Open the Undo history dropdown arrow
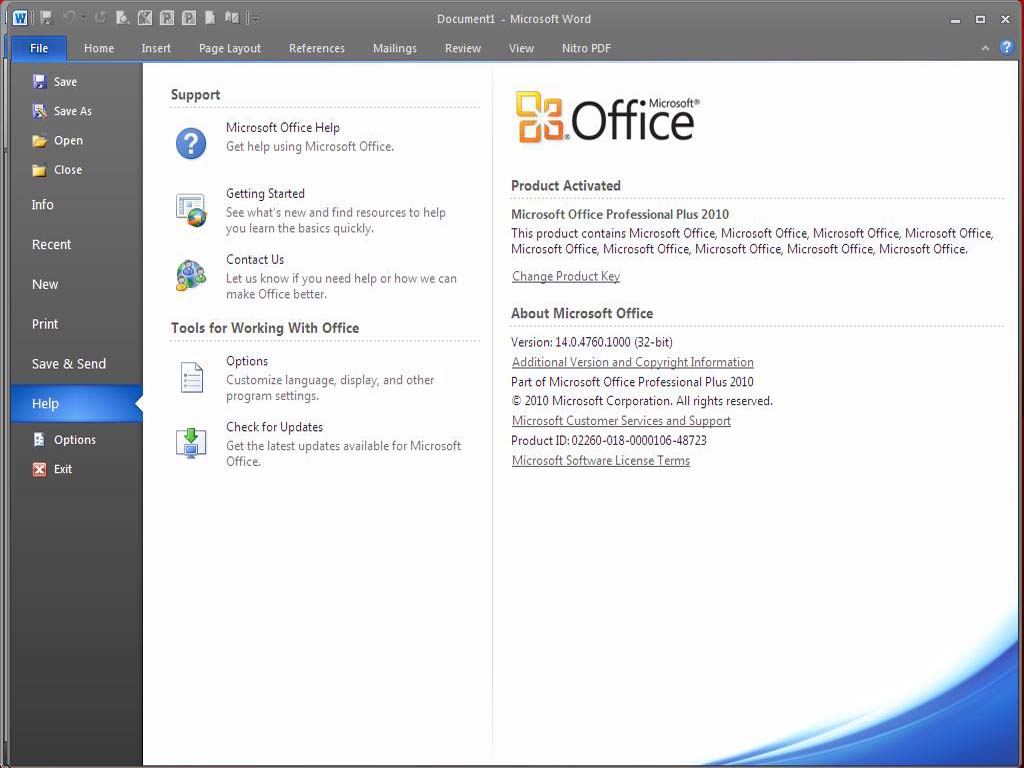 click(84, 19)
